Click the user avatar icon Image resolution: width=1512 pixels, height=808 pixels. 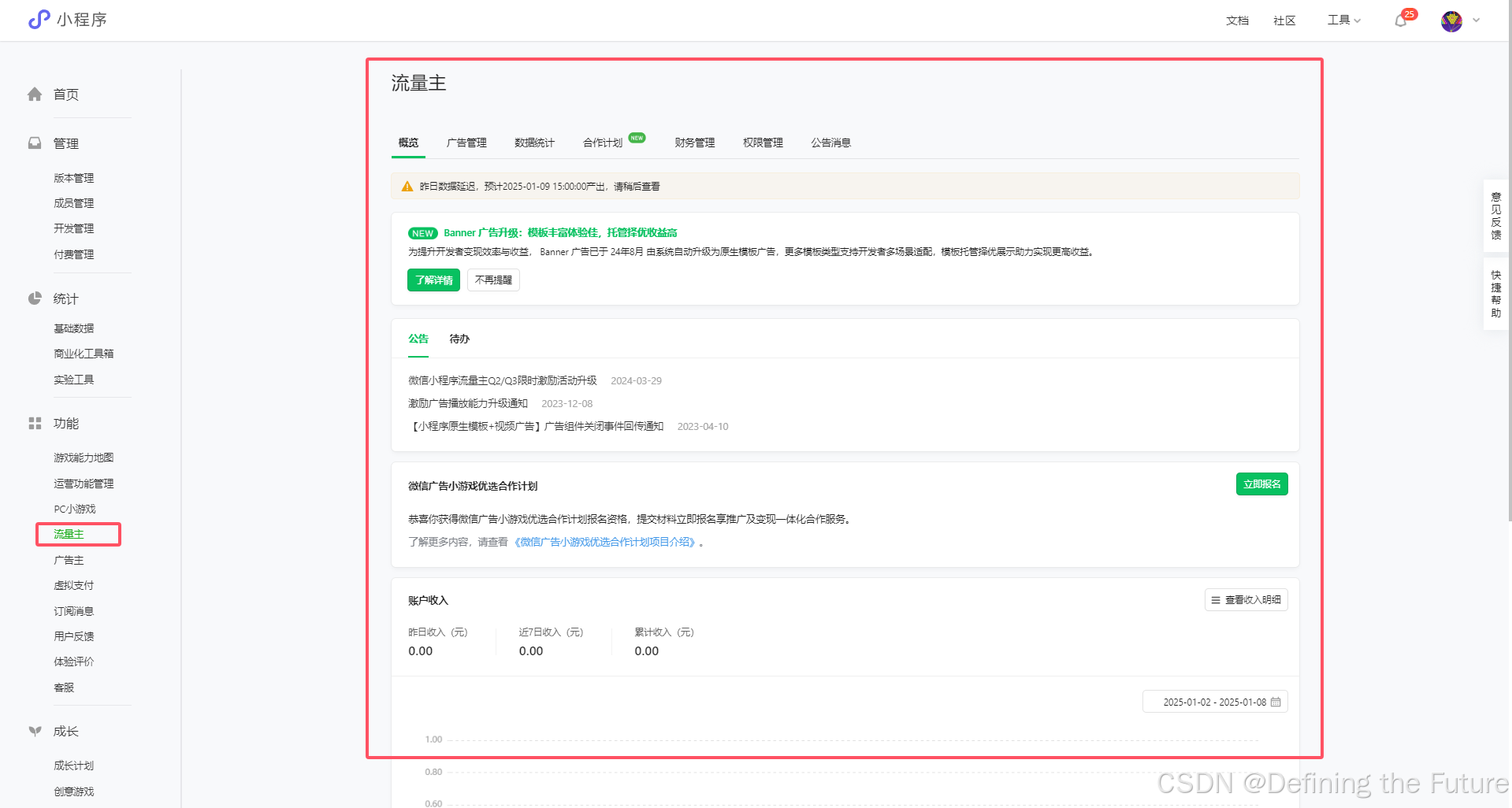click(x=1451, y=21)
